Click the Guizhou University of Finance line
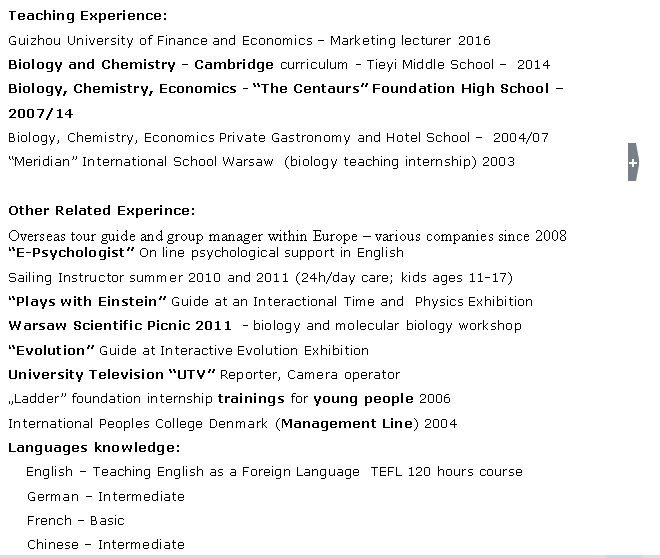Image resolution: width=660 pixels, height=558 pixels. pos(249,41)
